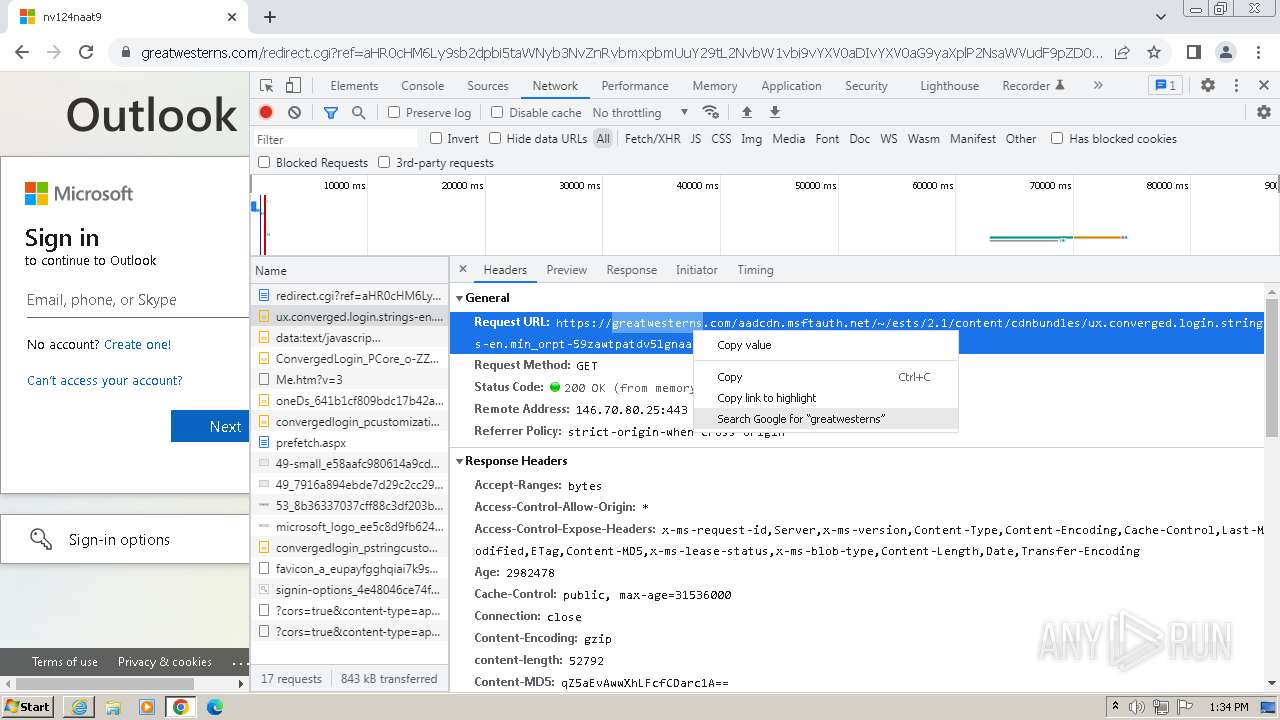Open the Timing tab of request
The image size is (1280, 720).
tap(755, 270)
